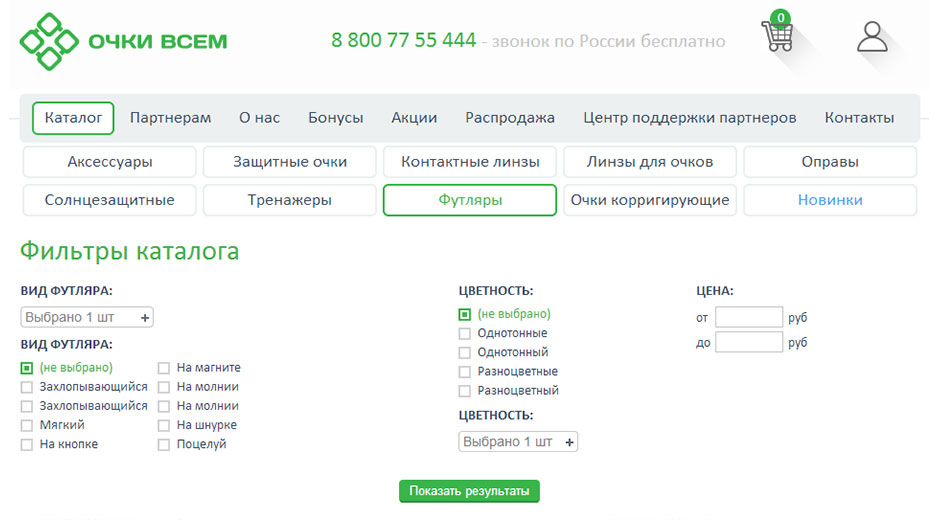This screenshot has width=940, height=520.
Task: Click the Очки Всем green logo
Action: [x=123, y=41]
